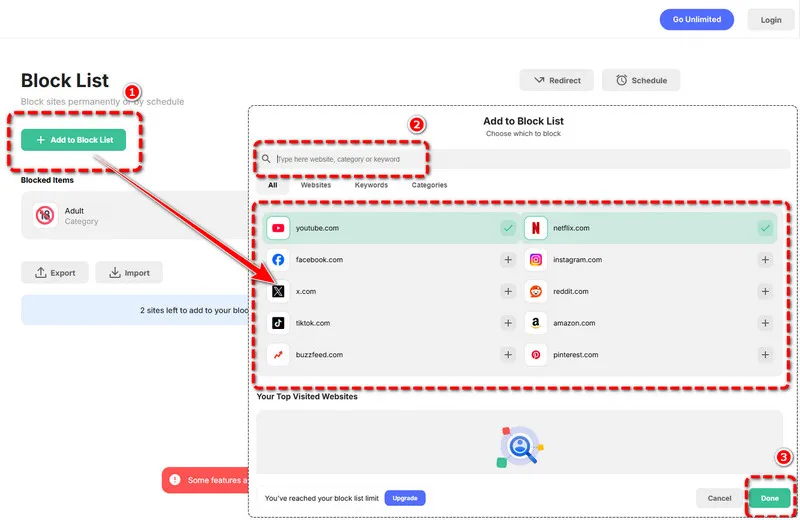The image size is (800, 520).
Task: Click the Login button
Action: (x=770, y=20)
